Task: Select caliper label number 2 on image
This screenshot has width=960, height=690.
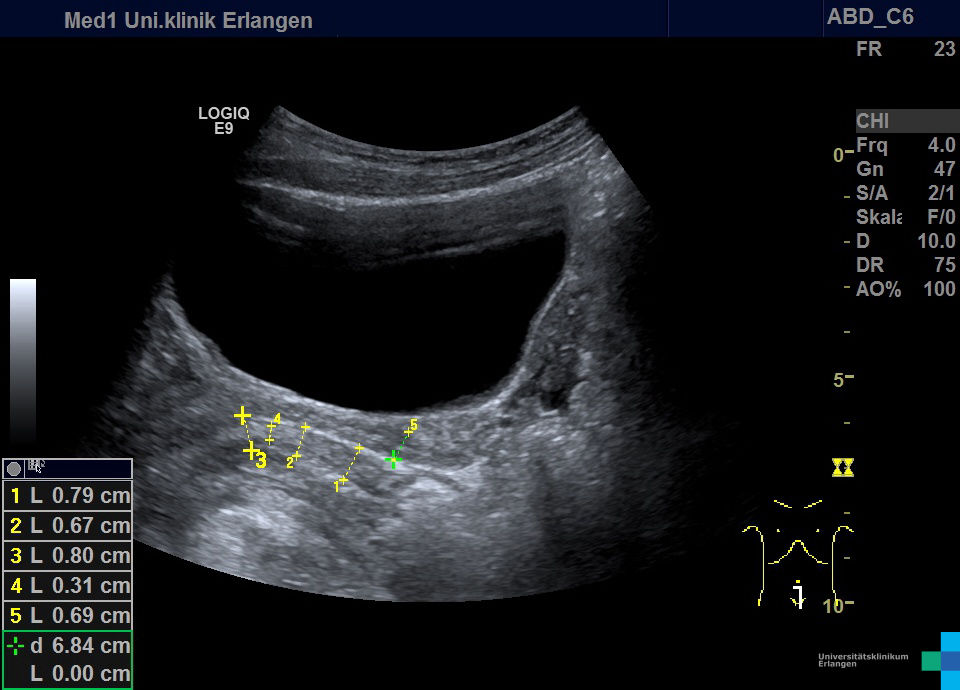Action: click(290, 462)
